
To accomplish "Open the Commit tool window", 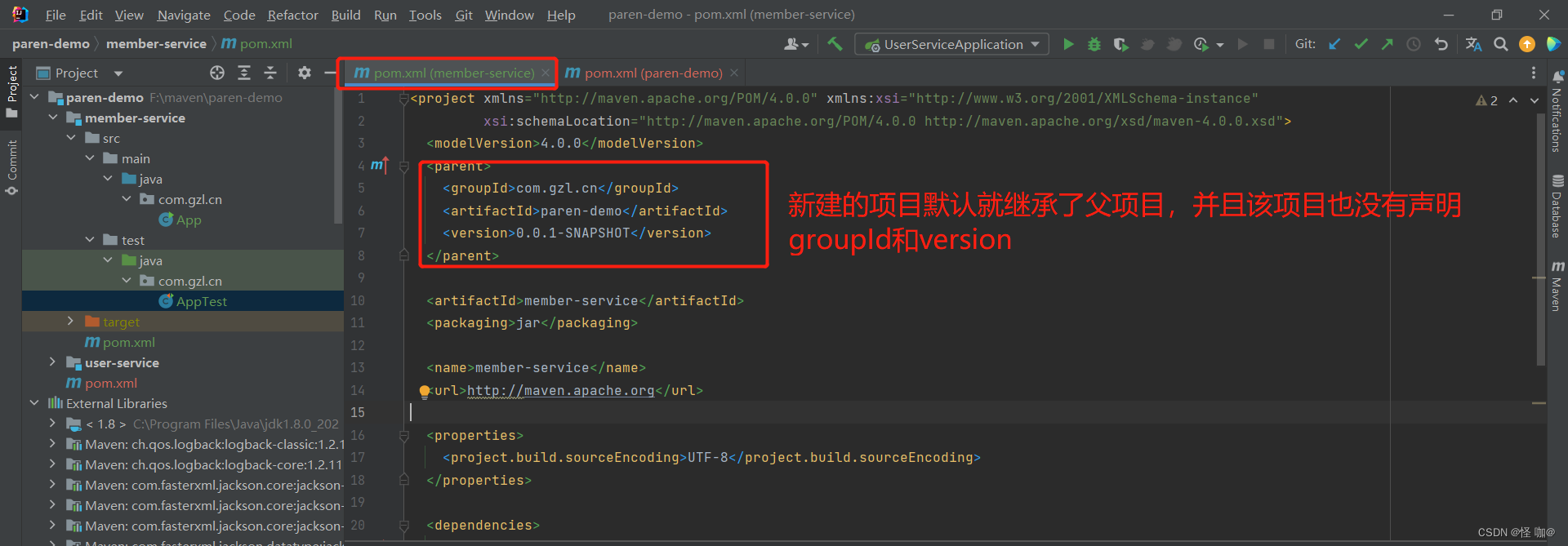I will pos(11,167).
